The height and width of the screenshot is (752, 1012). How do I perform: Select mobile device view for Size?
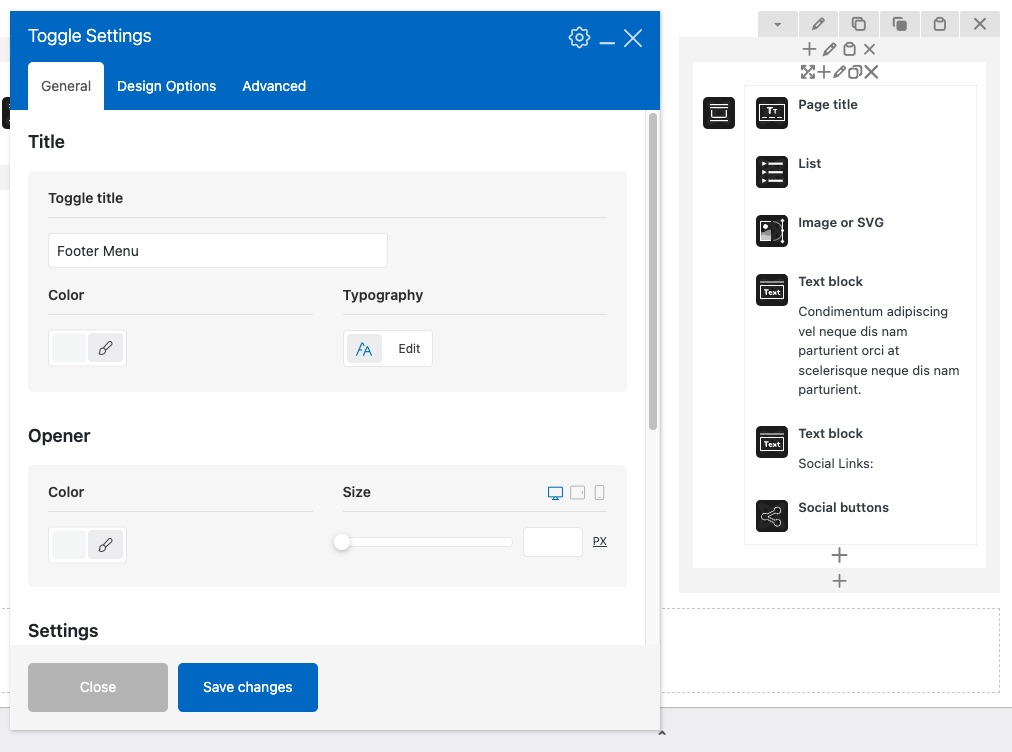pyautogui.click(x=600, y=493)
